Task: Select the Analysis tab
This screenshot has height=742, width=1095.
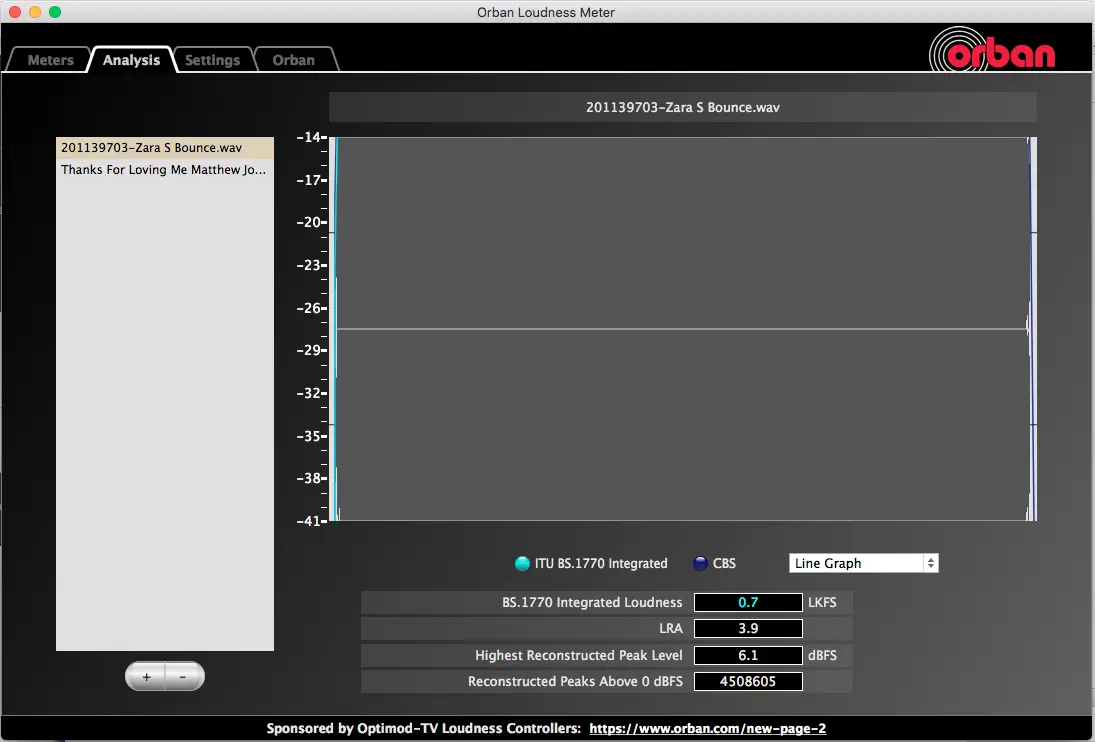Action: 131,60
